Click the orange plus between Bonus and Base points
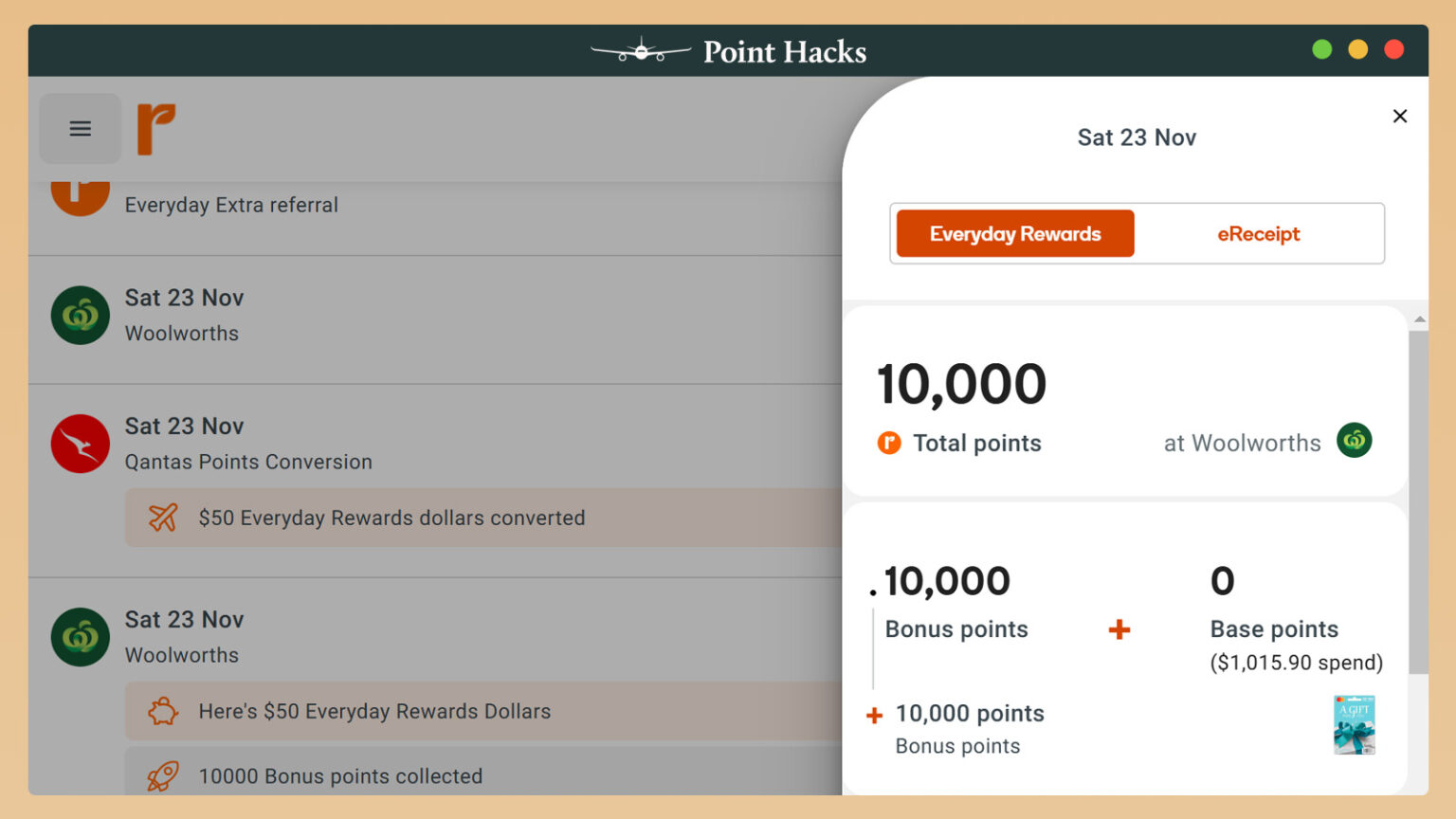The height and width of the screenshot is (819, 1456). [1119, 628]
